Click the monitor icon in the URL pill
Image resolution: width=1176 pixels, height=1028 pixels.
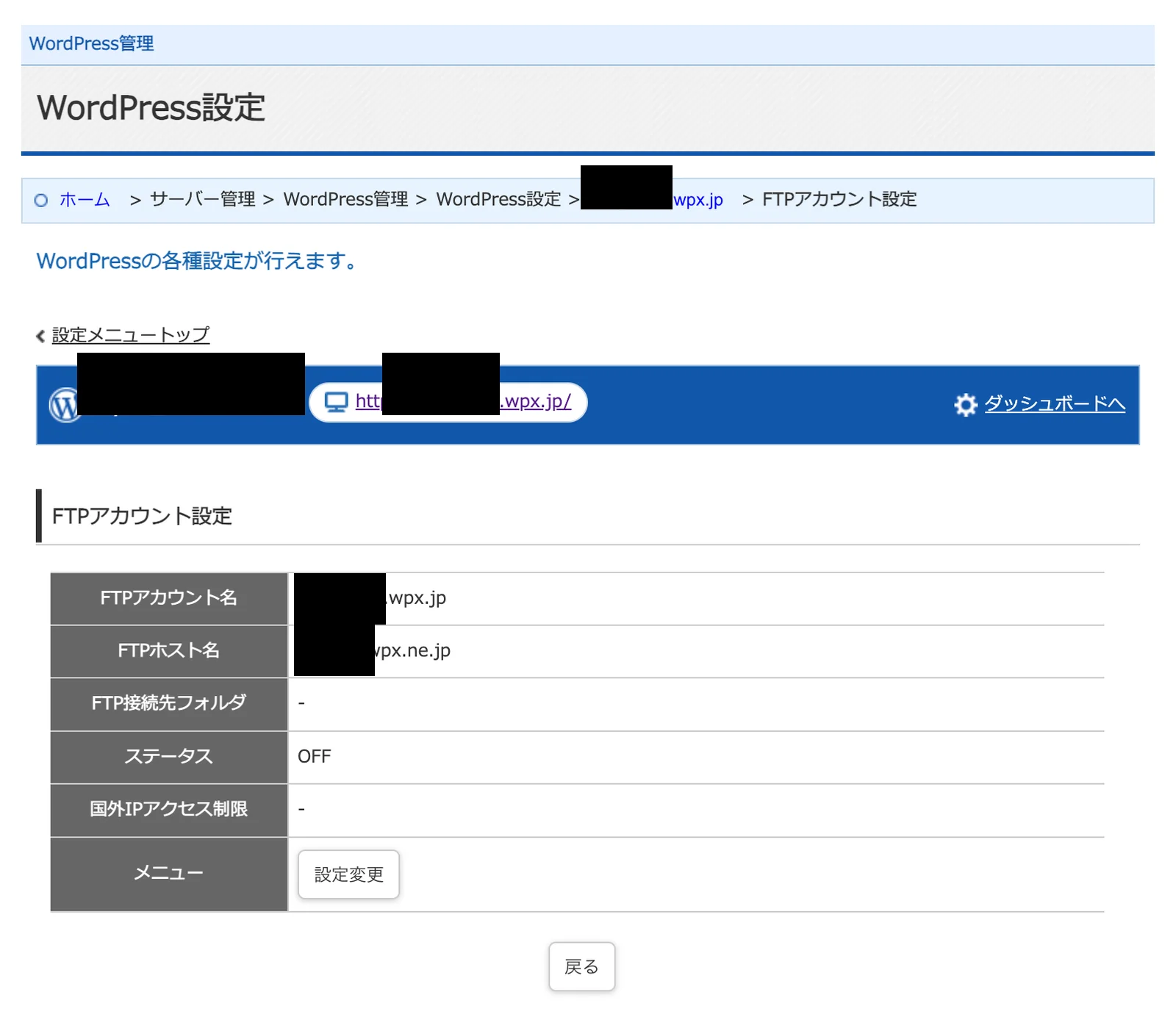coord(336,402)
